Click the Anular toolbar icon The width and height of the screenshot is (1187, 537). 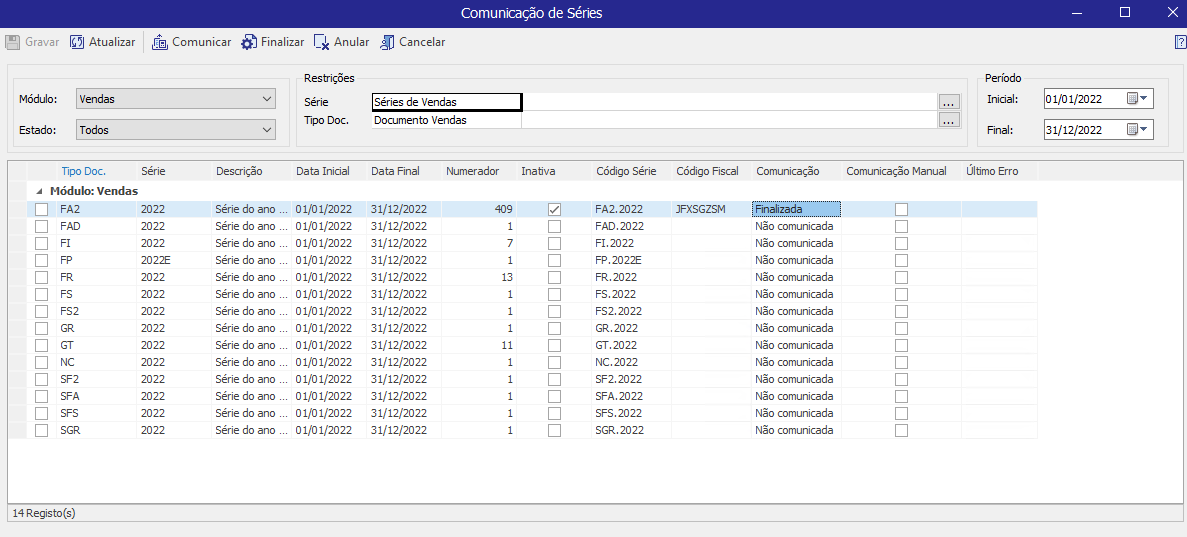[x=321, y=42]
